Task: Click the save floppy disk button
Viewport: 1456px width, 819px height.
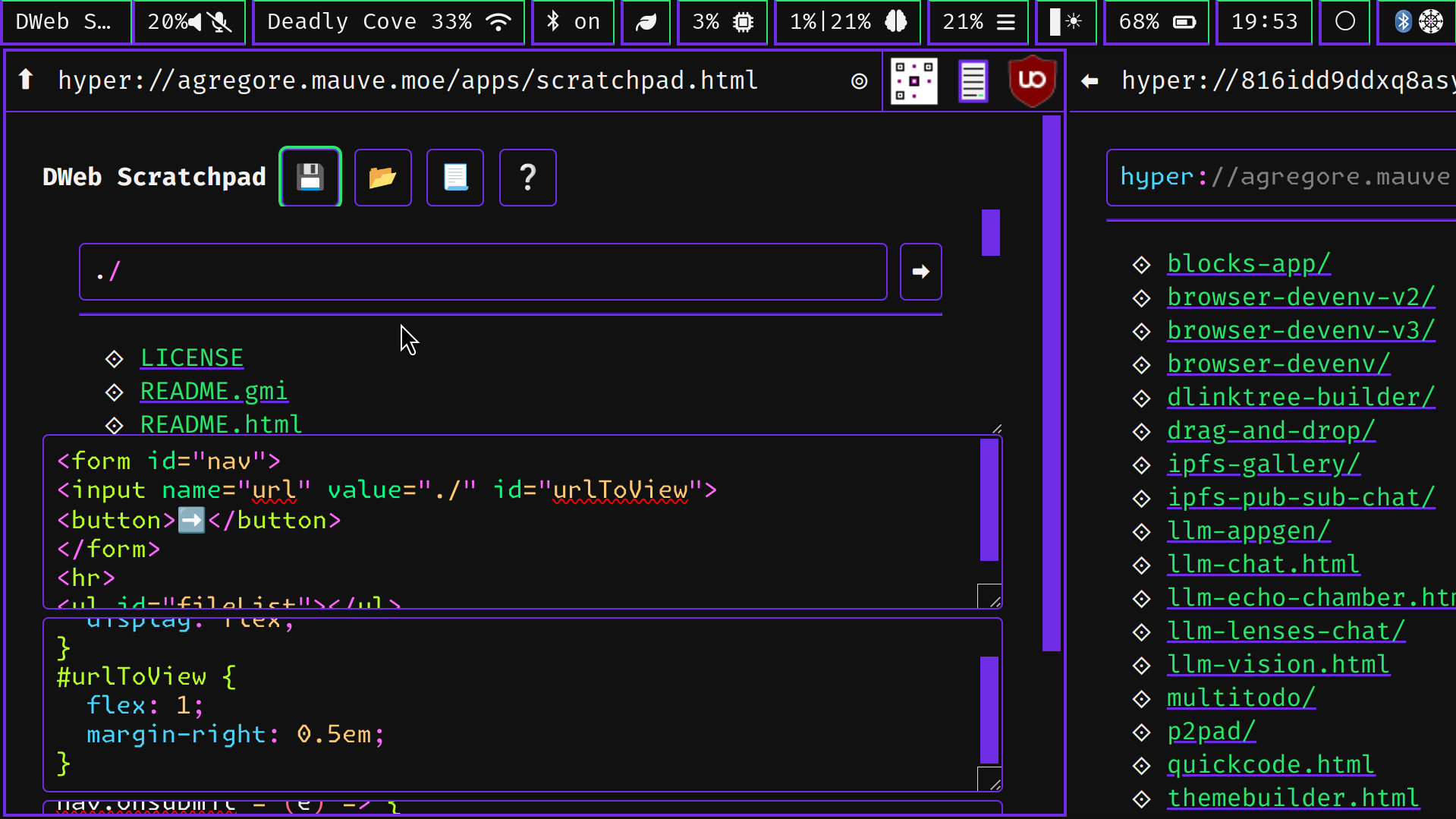Action: 310,177
